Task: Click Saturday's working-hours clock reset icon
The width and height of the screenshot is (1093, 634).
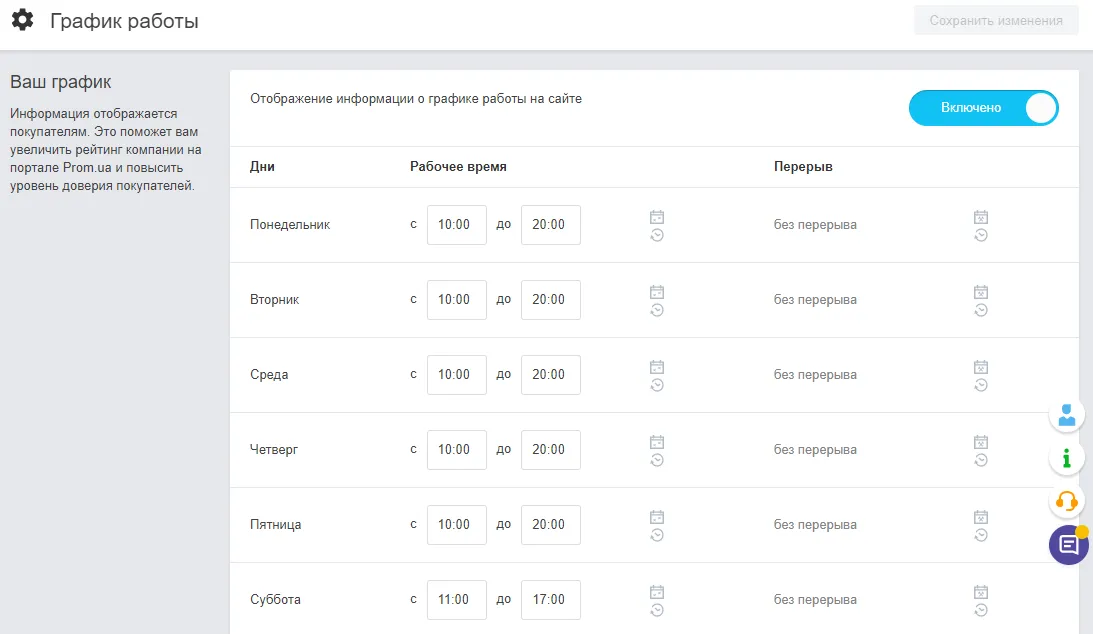Action: point(657,610)
